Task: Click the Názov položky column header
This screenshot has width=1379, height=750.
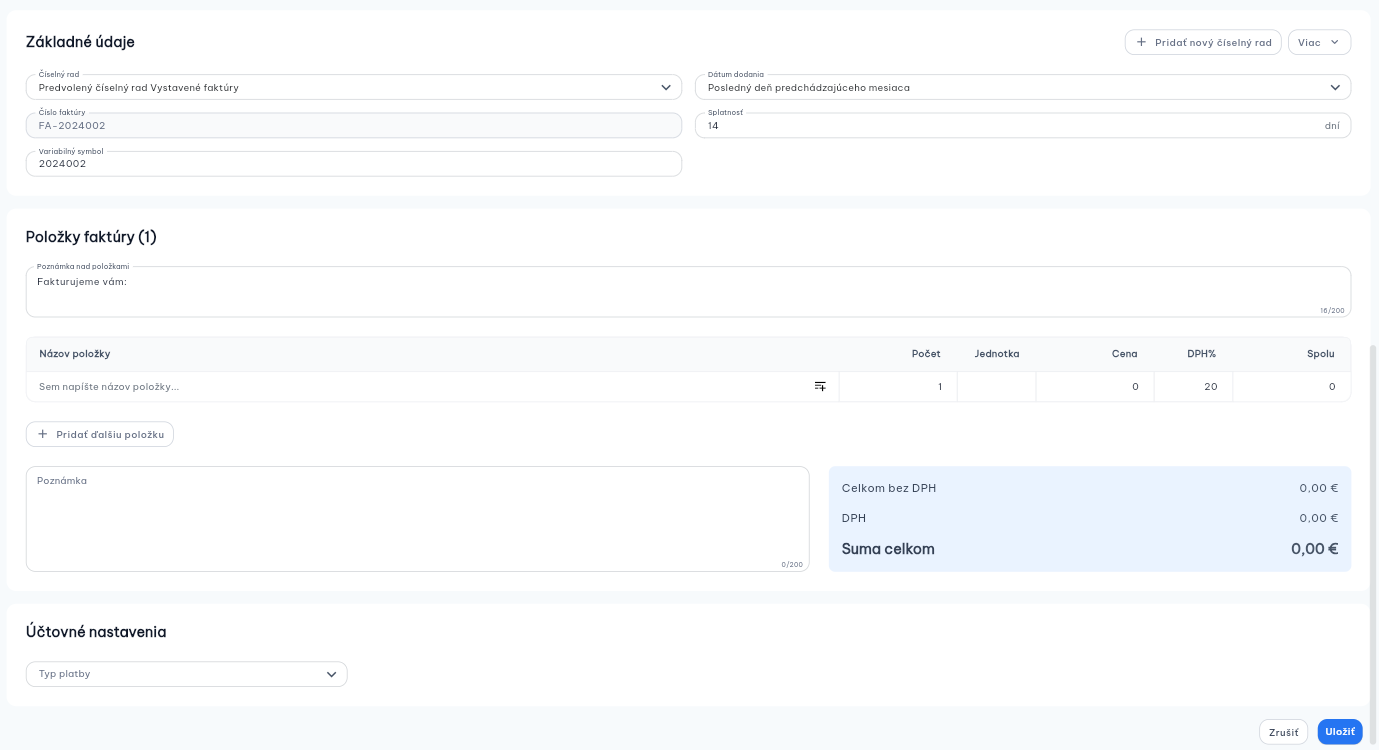Action: [x=75, y=354]
